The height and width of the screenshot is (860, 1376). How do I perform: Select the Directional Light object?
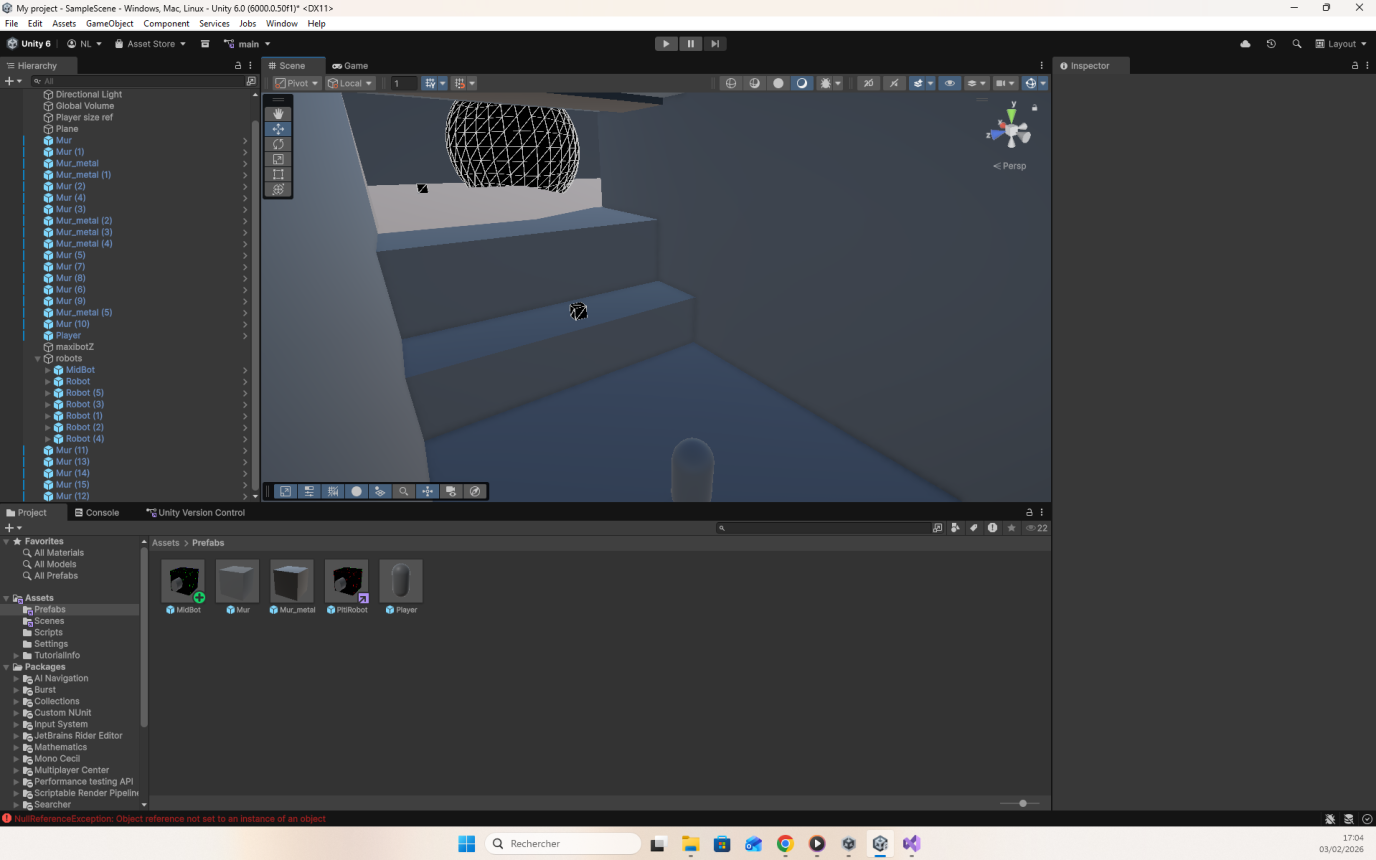click(x=89, y=95)
